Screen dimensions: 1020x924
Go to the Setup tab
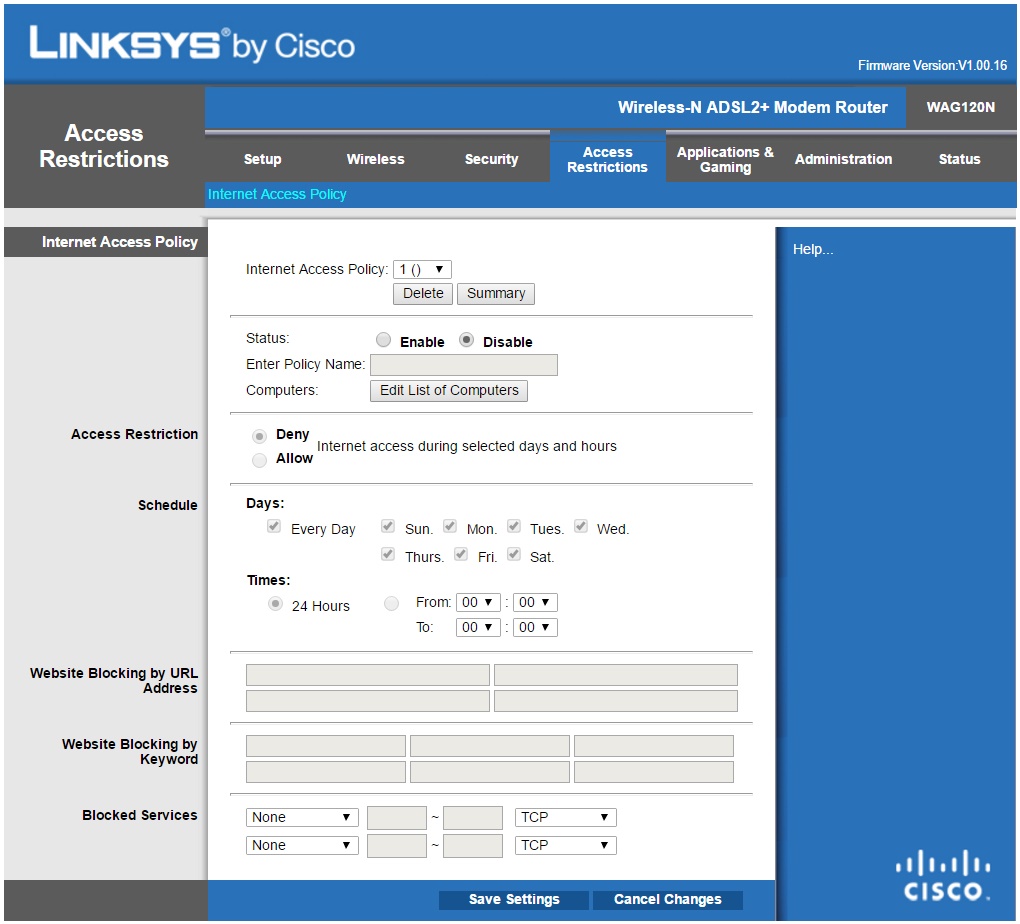point(263,159)
